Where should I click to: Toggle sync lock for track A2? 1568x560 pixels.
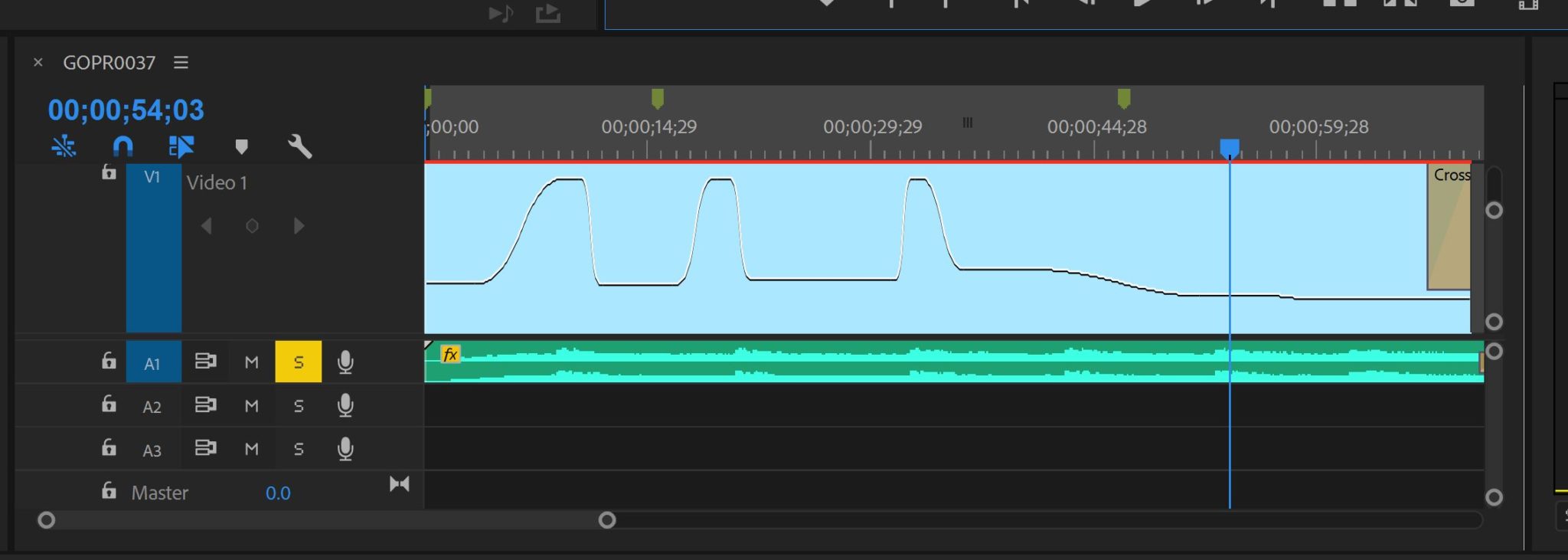click(205, 404)
